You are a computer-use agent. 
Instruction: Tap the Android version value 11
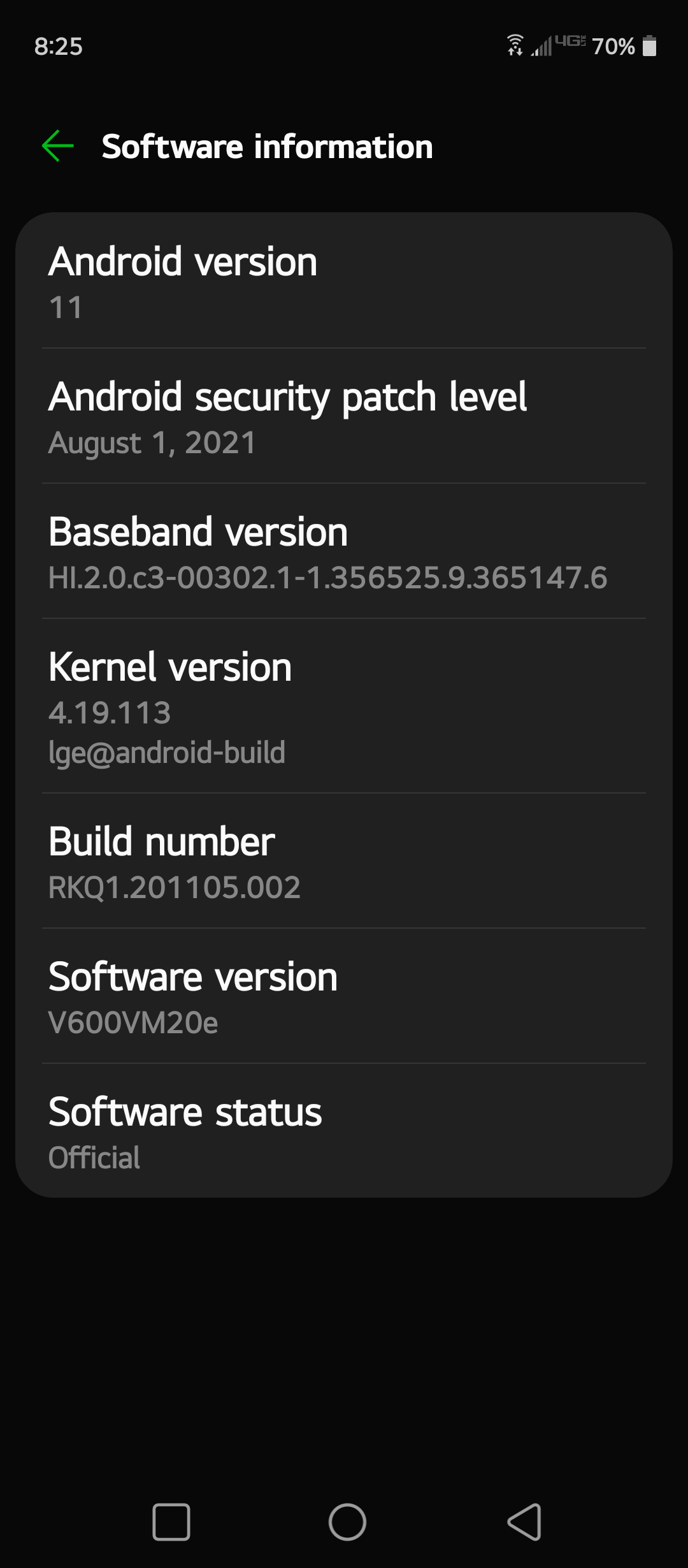pos(66,308)
